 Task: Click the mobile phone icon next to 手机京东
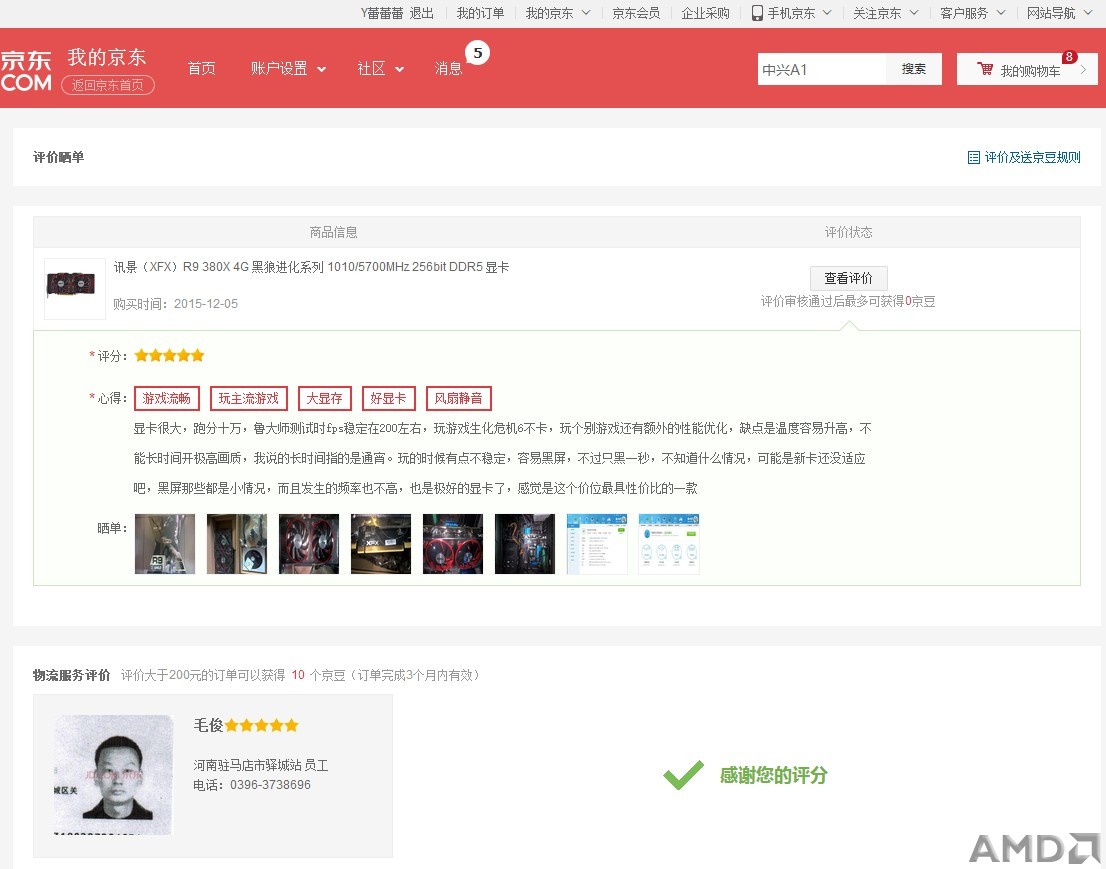coord(757,13)
